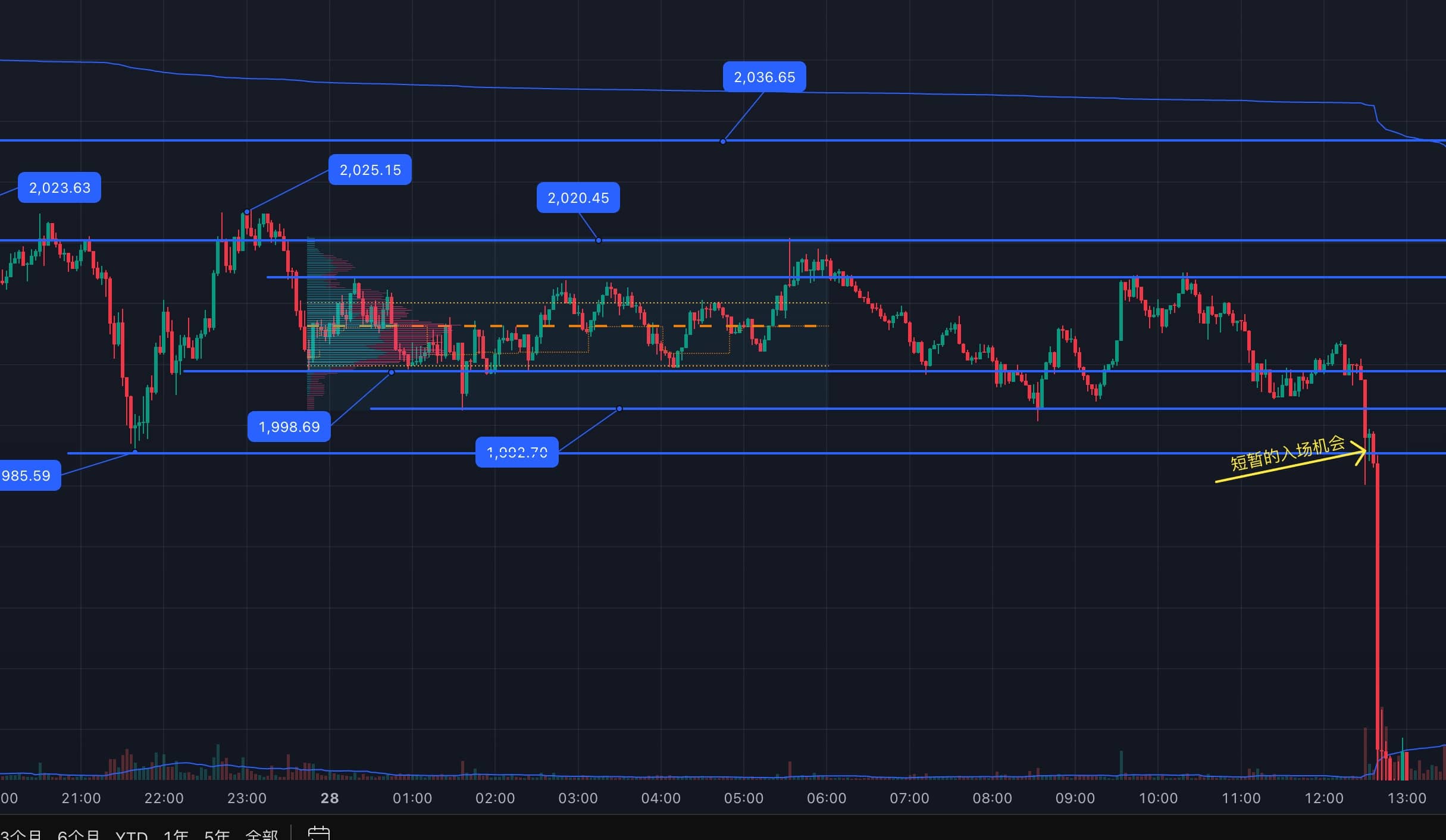Select the 2,023.63 price callout
The width and height of the screenshot is (1446, 840).
coord(60,187)
